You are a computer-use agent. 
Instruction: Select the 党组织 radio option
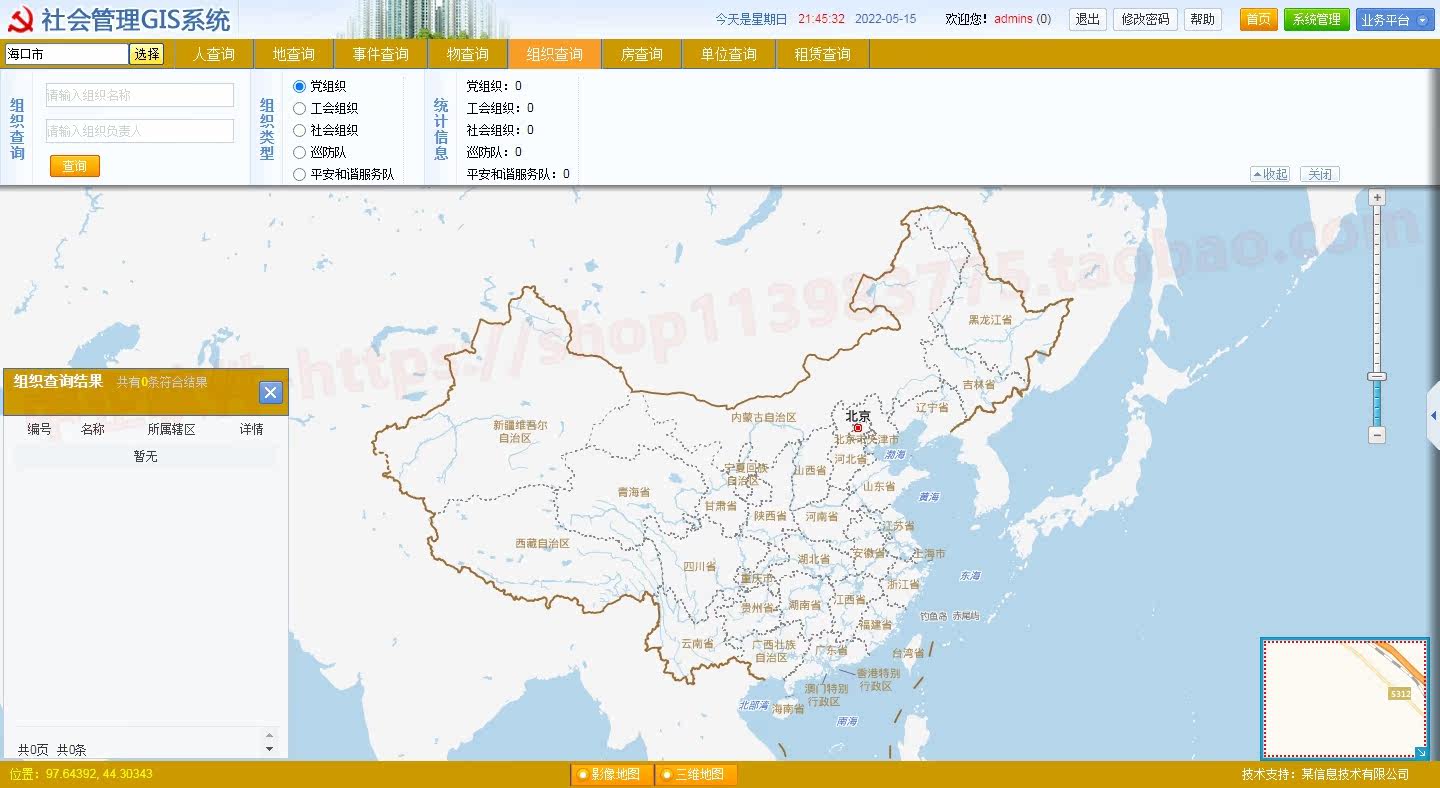[299, 86]
